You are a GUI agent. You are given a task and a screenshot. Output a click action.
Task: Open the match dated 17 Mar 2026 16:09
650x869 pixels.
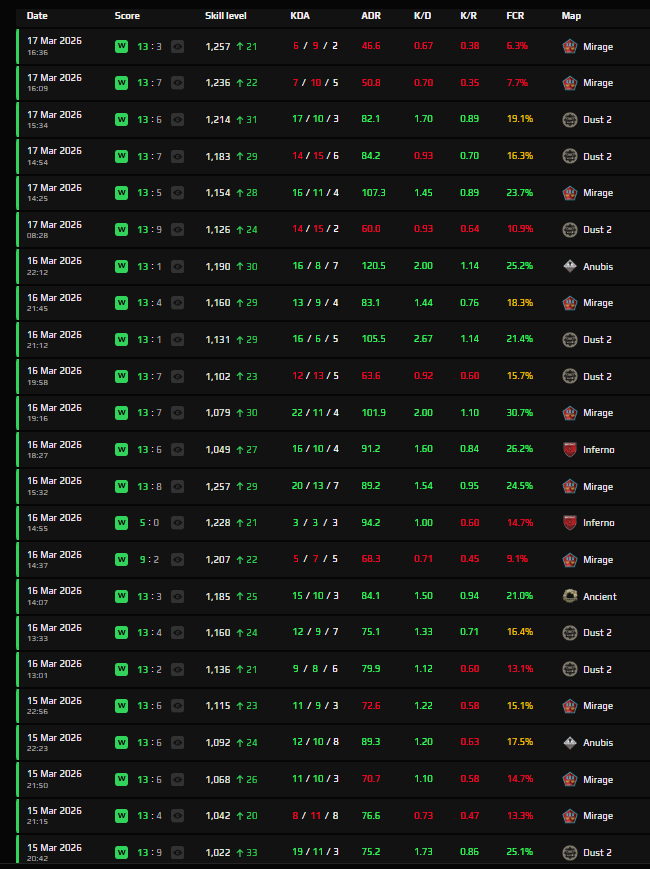click(332, 83)
